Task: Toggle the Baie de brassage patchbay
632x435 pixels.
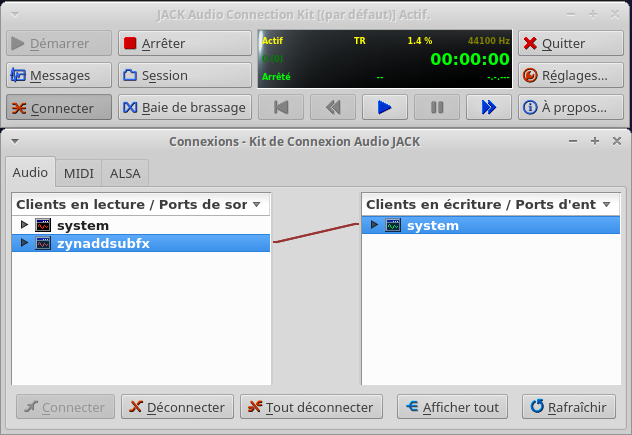Action: [185, 108]
